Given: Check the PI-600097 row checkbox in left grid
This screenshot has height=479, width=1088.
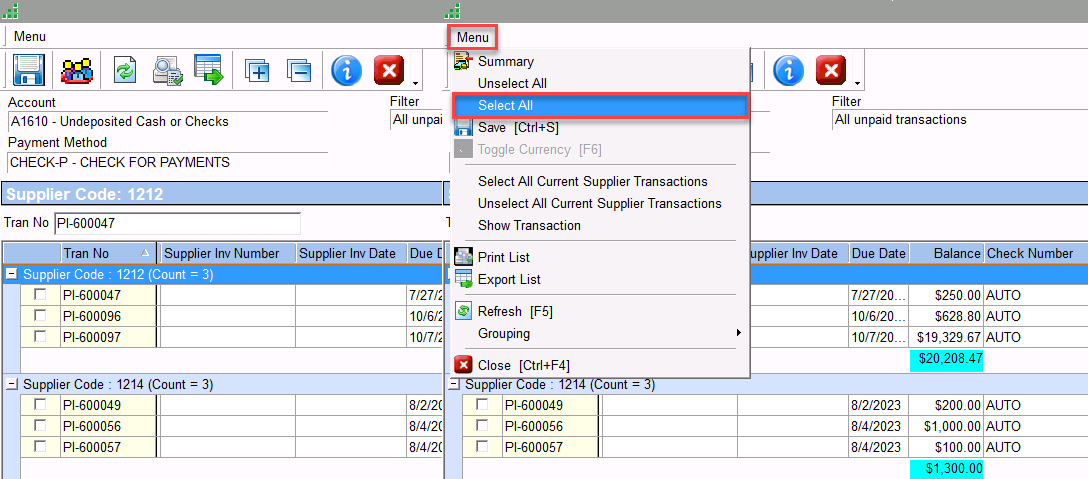Looking at the screenshot, I should tap(40, 337).
